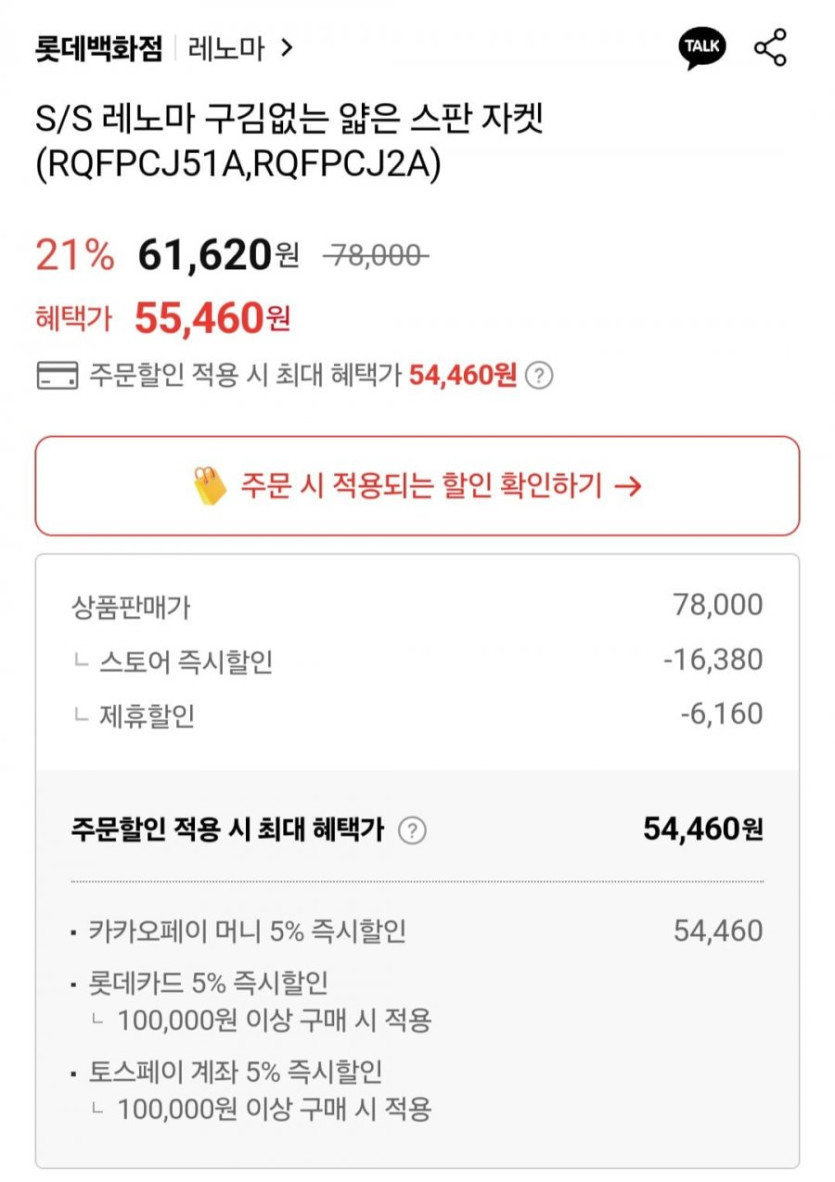Click the struck-through 78,000 original price
835x1182 pixels.
point(375,256)
